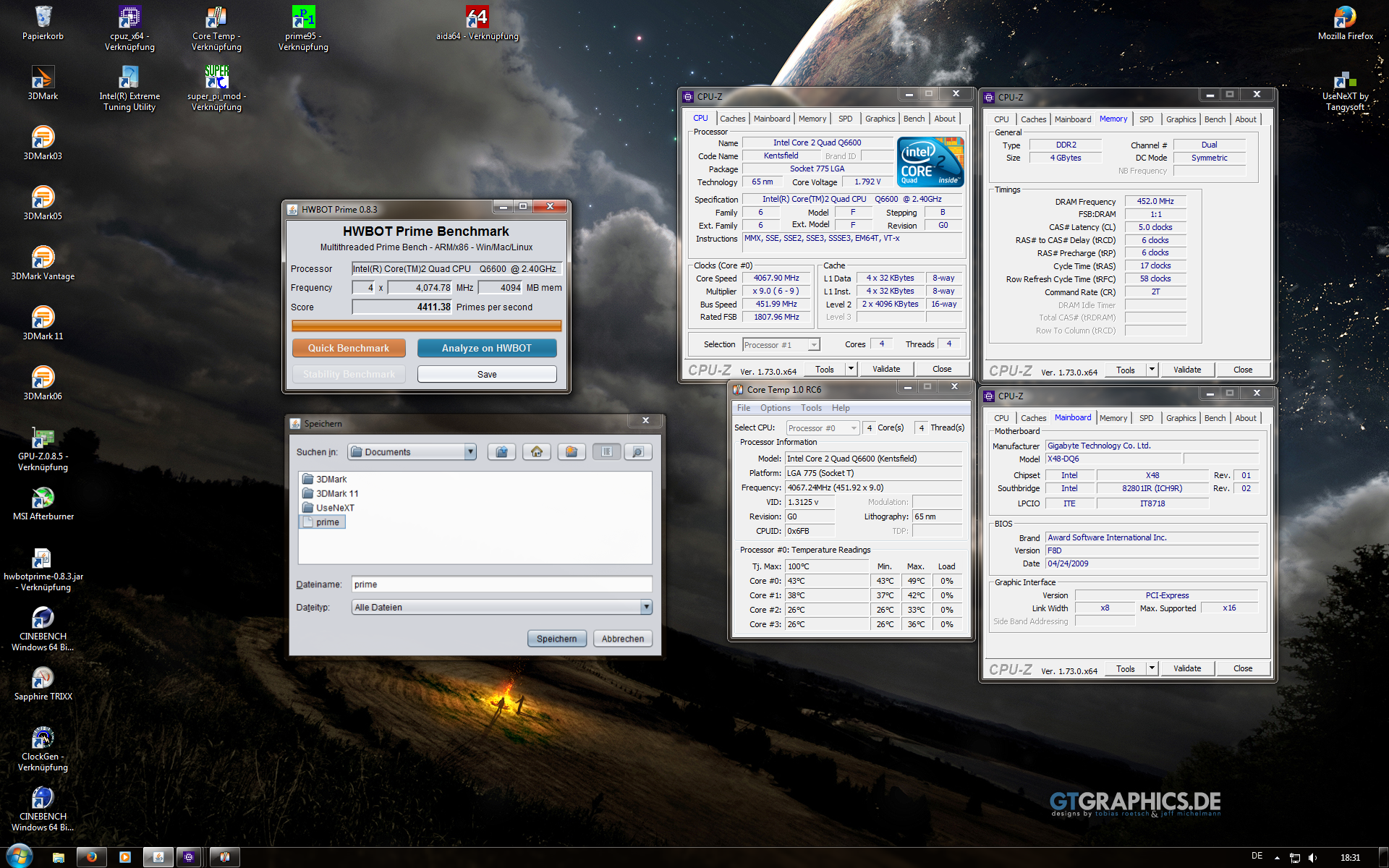Open the 3DMark 11 desktop icon
This screenshot has height=868, width=1389.
43,323
